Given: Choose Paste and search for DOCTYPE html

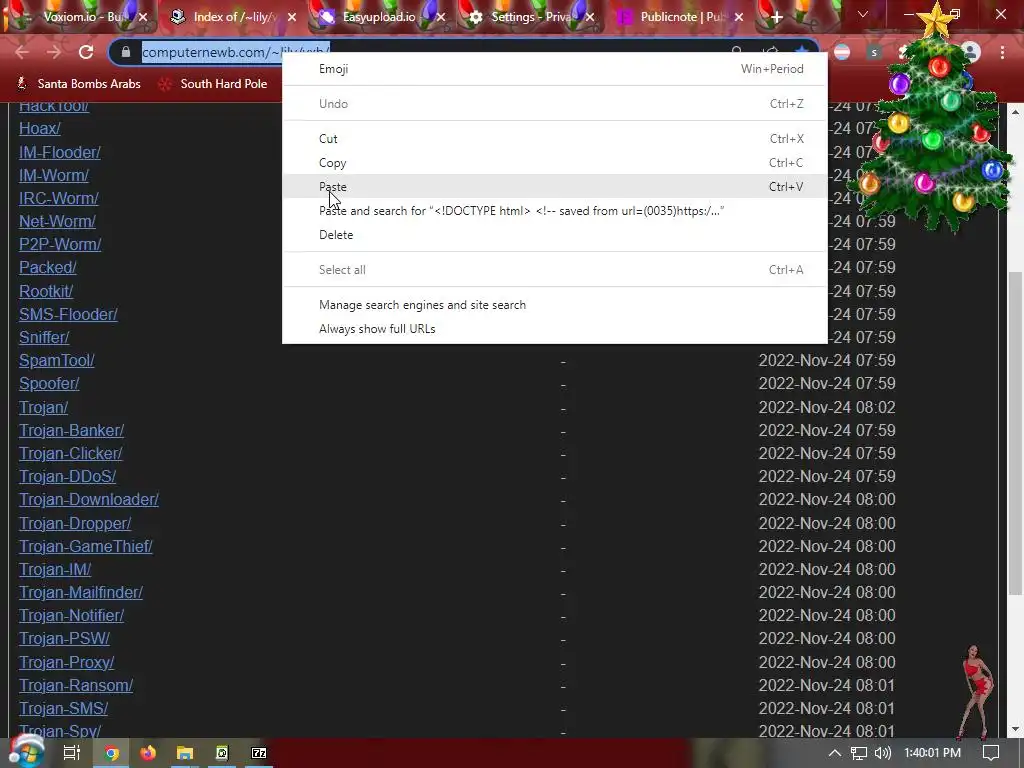Looking at the screenshot, I should pyautogui.click(x=554, y=211).
